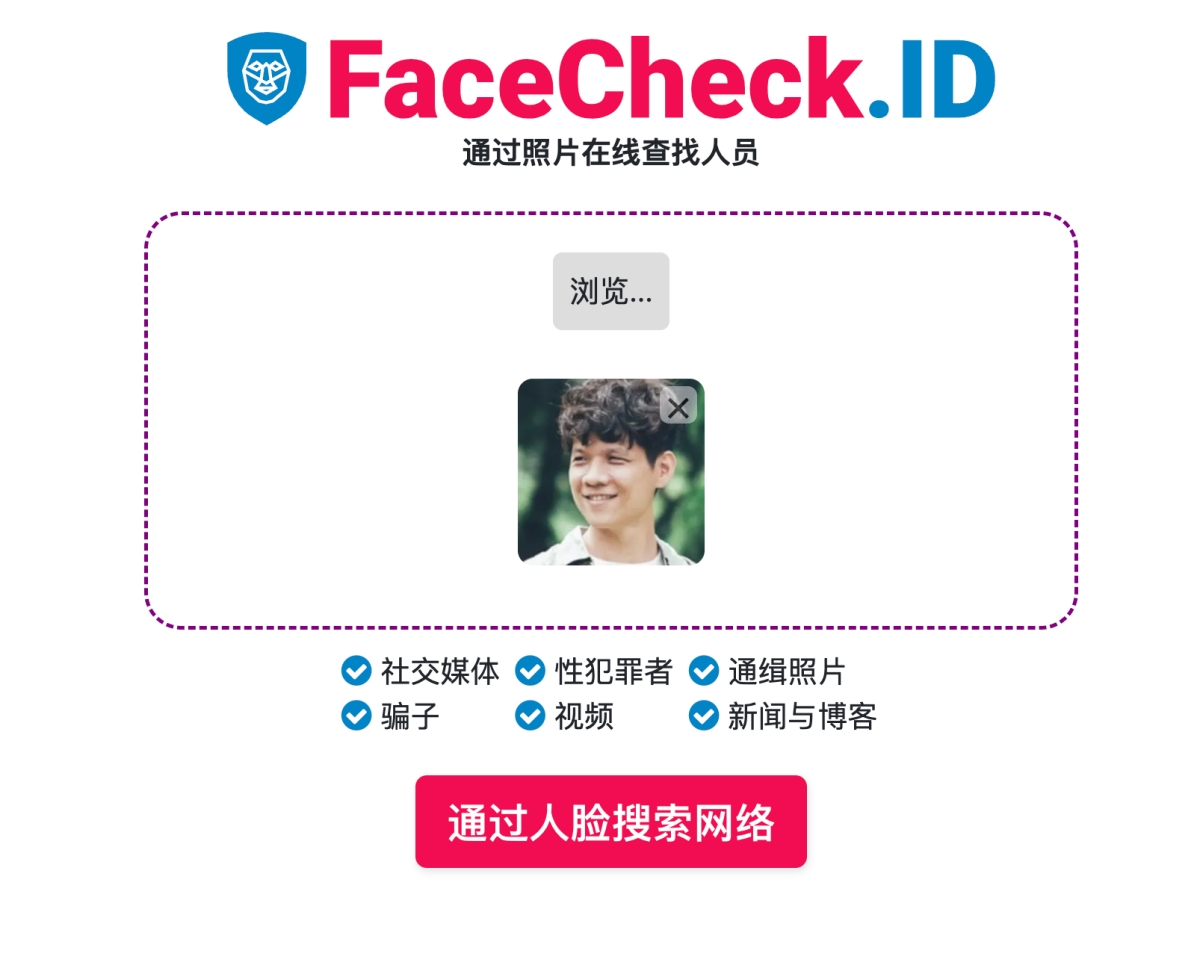Screen dimensions: 1200x971
Task: Remove the uploaded photo with the X icon
Action: click(x=679, y=406)
